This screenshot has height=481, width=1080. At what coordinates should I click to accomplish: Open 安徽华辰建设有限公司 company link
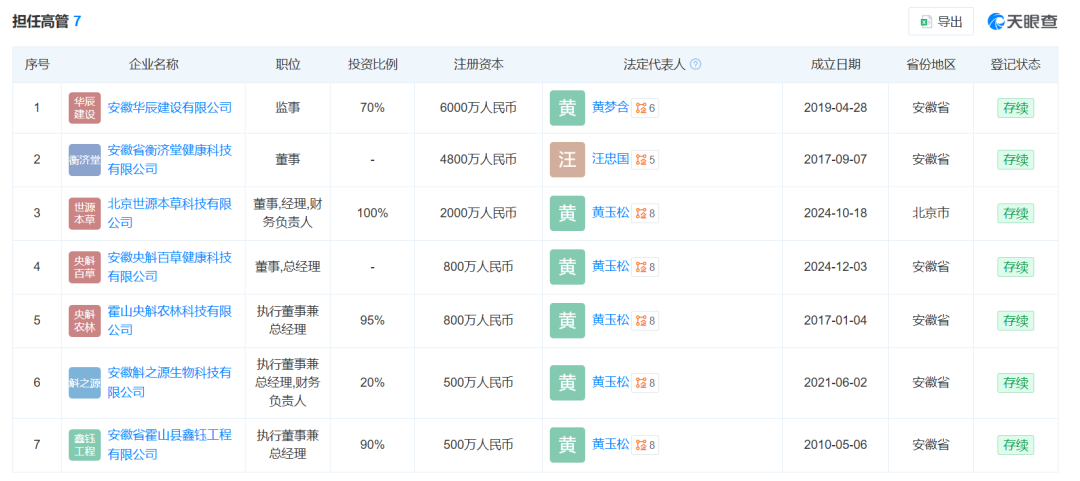click(170, 107)
